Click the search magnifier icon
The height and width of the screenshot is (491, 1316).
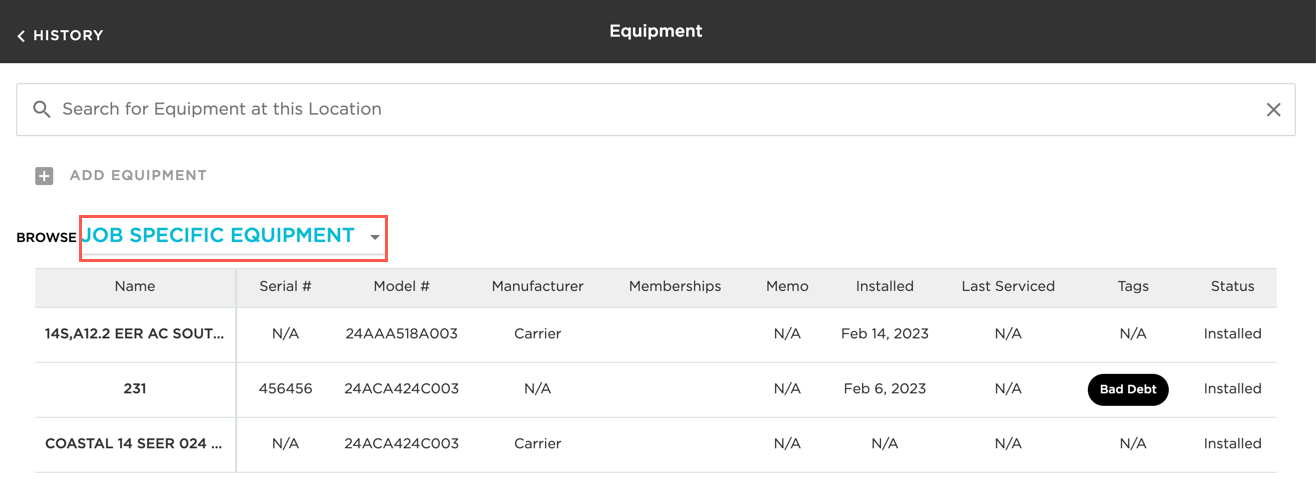[x=42, y=109]
